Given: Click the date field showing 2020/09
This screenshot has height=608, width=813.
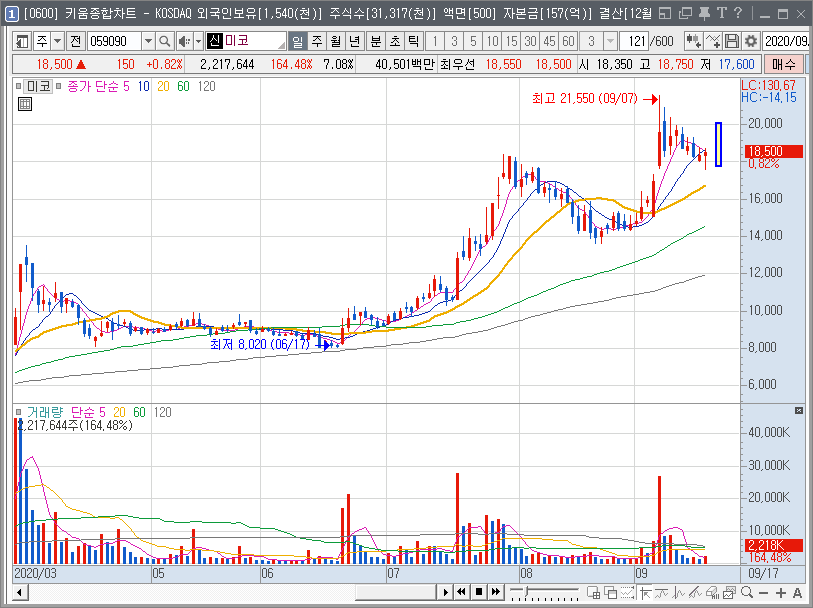Looking at the screenshot, I should [785, 41].
